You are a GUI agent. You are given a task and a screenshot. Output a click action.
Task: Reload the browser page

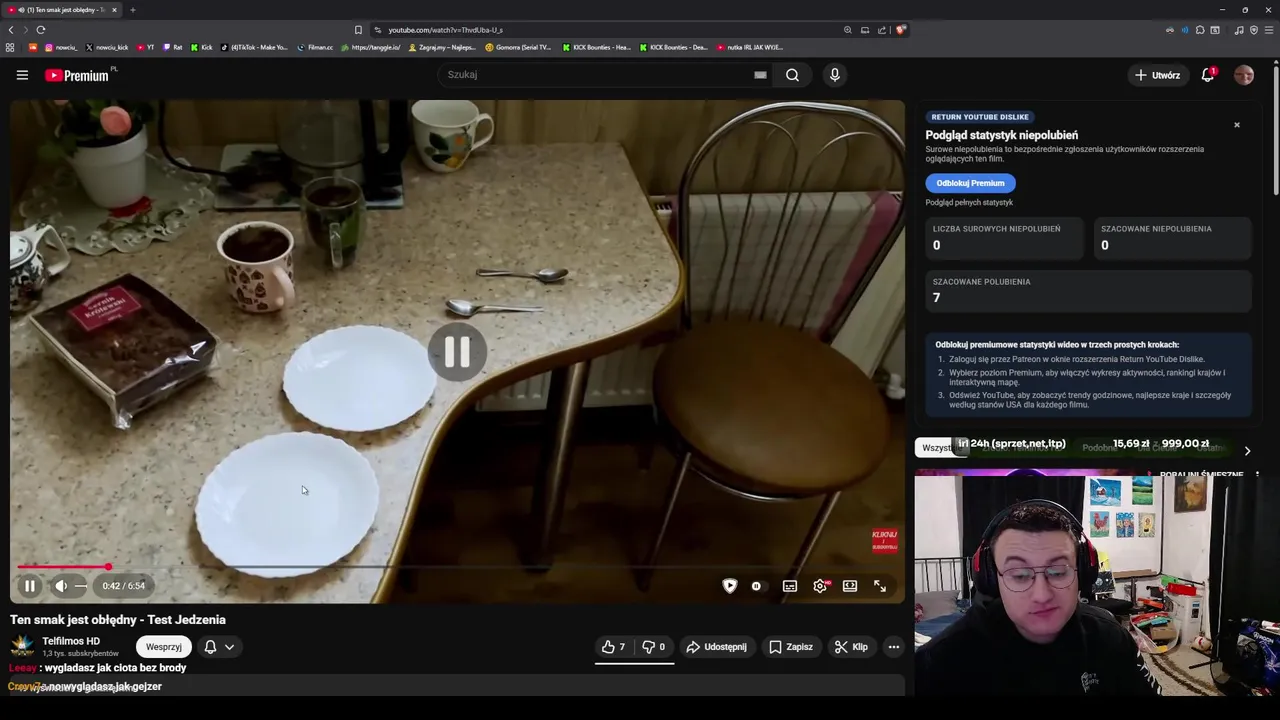(x=41, y=30)
